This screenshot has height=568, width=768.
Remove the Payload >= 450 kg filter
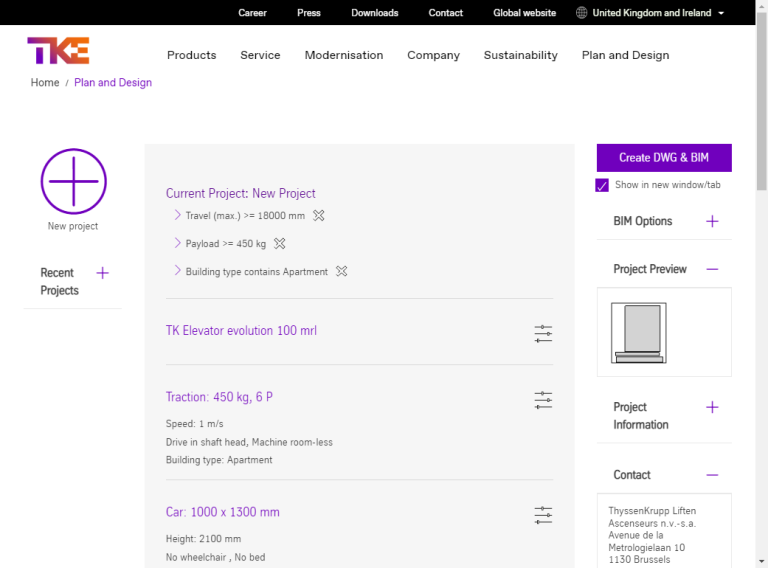280,243
